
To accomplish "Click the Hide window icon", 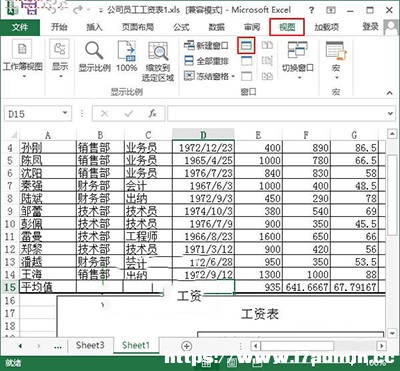I will [246, 61].
